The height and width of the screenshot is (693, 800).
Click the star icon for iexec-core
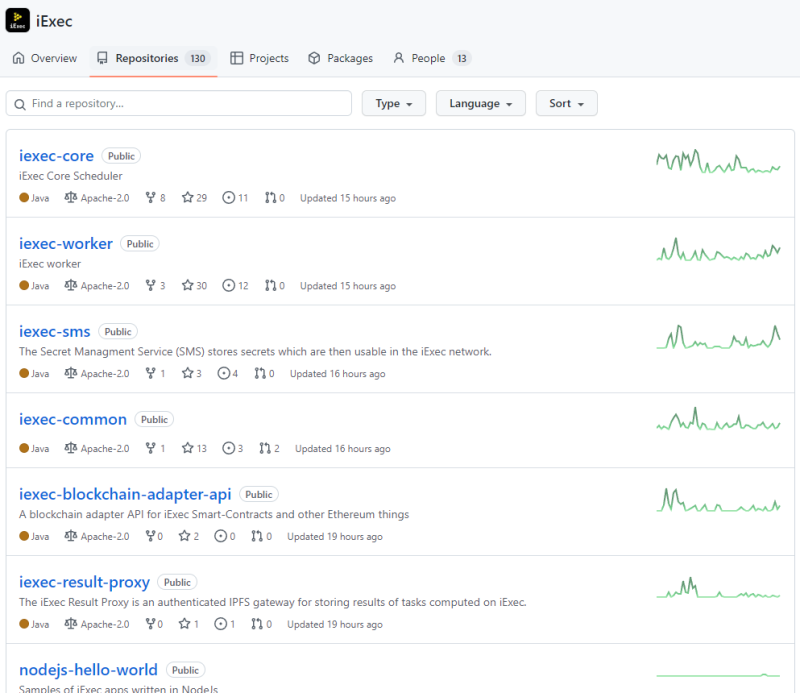click(187, 197)
